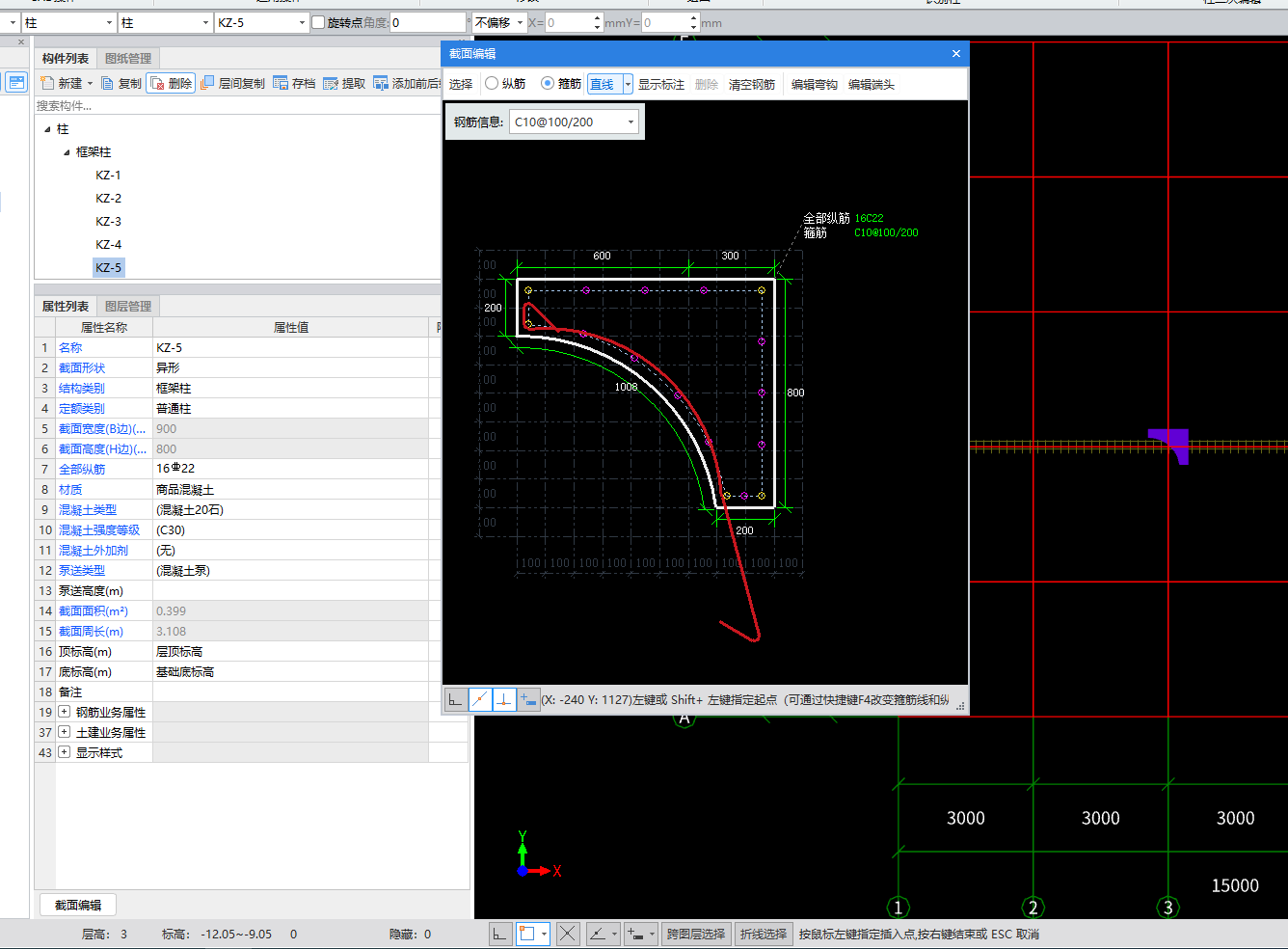Viewport: 1288px width, 949px height.
Task: Close the 截面编辑 section editor dialog
Action: (x=956, y=54)
